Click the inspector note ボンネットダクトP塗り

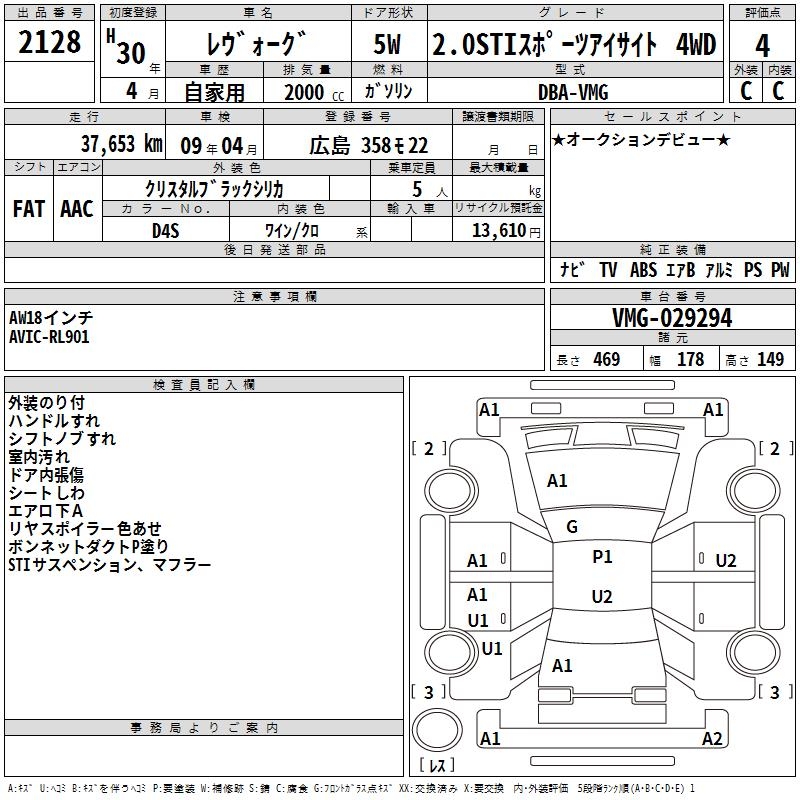[x=88, y=546]
